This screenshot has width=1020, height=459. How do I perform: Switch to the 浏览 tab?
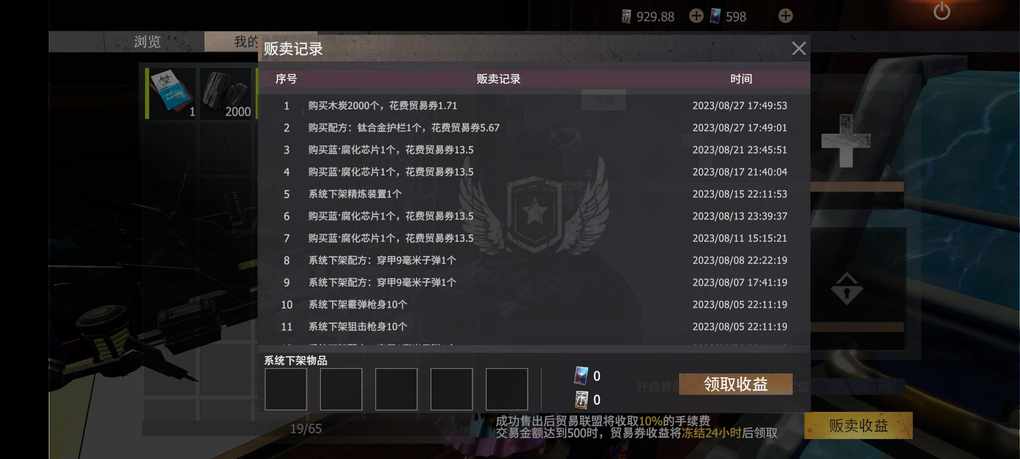pos(147,42)
